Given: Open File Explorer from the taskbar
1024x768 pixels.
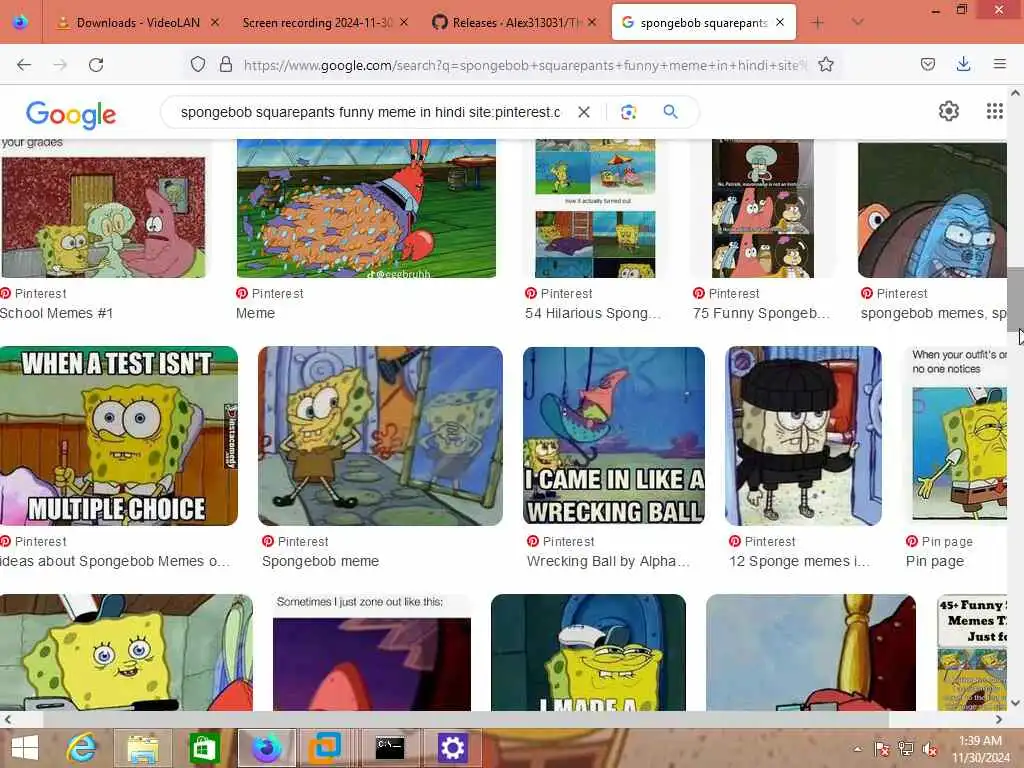Looking at the screenshot, I should (x=143, y=748).
